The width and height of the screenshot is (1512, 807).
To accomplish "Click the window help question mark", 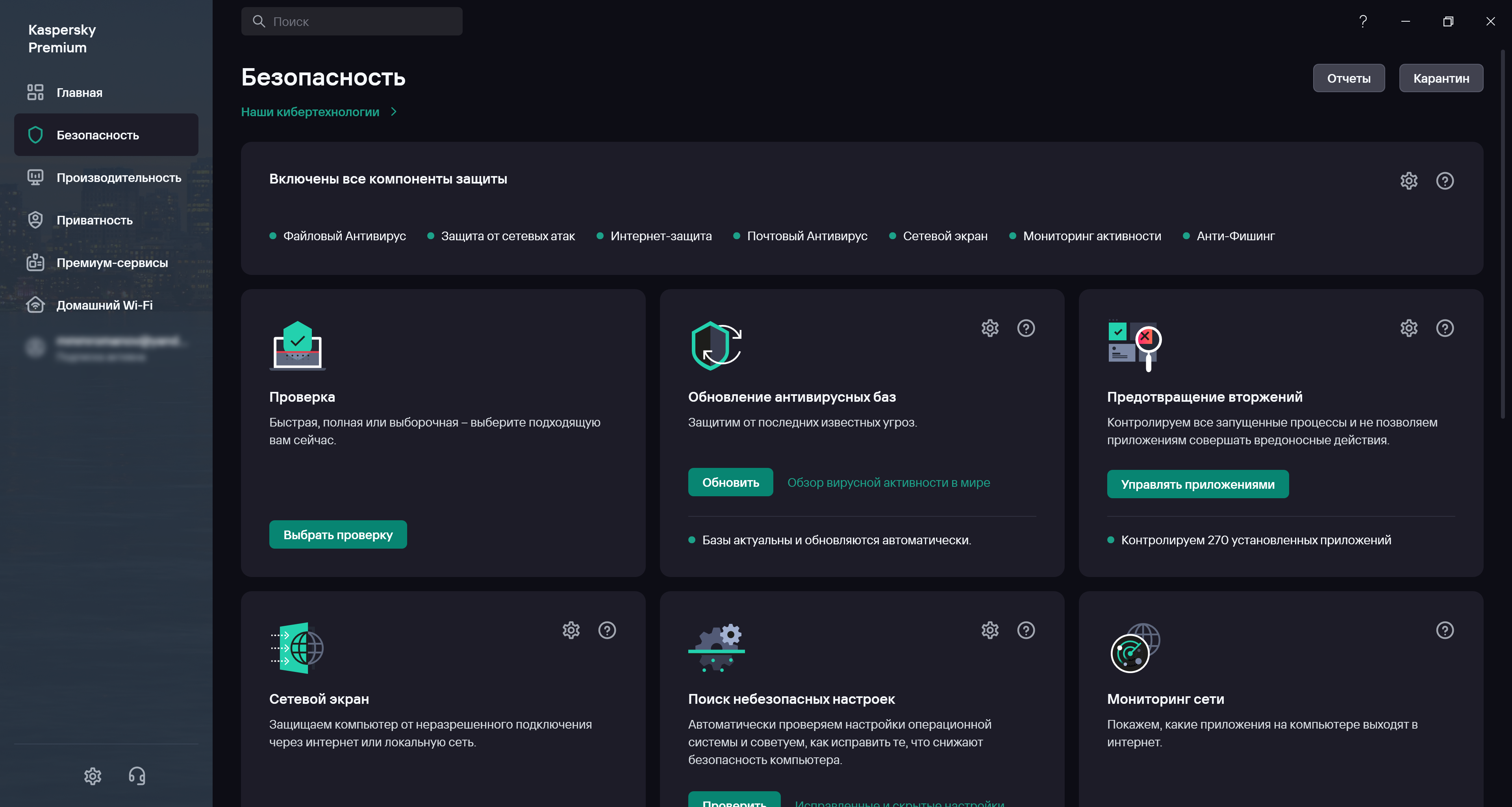I will click(1363, 22).
